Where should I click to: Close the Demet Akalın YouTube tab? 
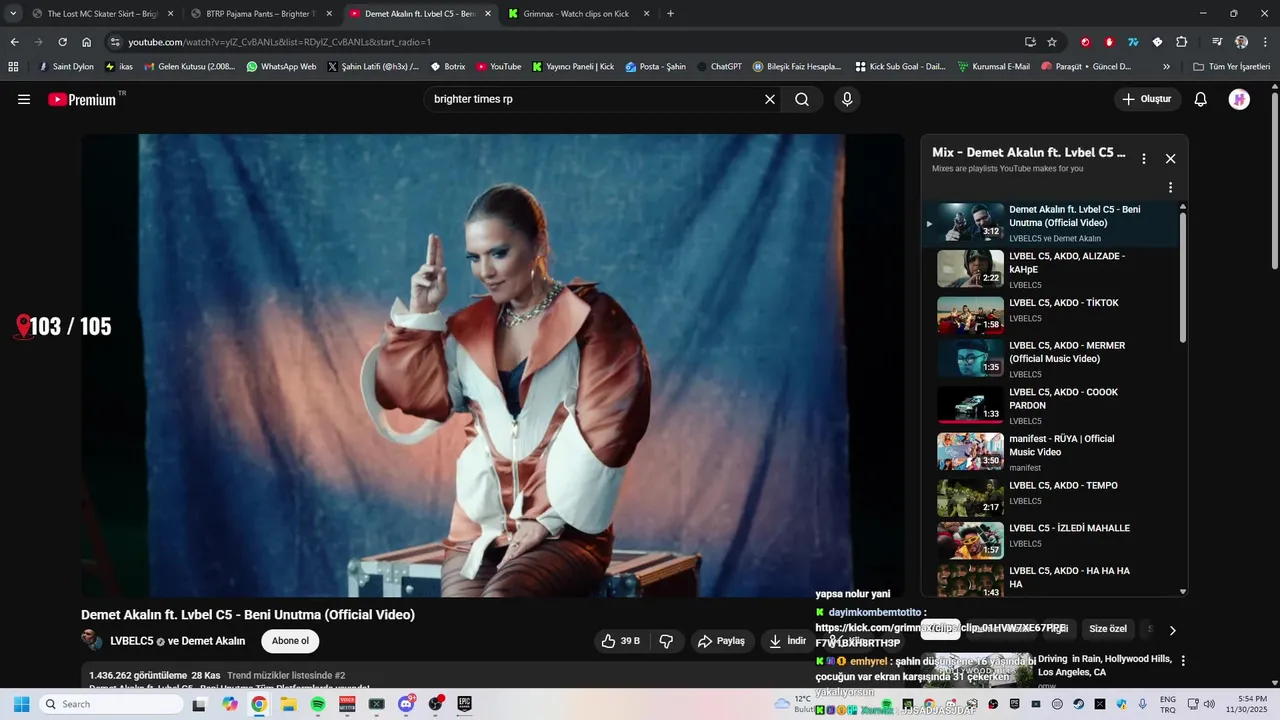click(x=488, y=14)
